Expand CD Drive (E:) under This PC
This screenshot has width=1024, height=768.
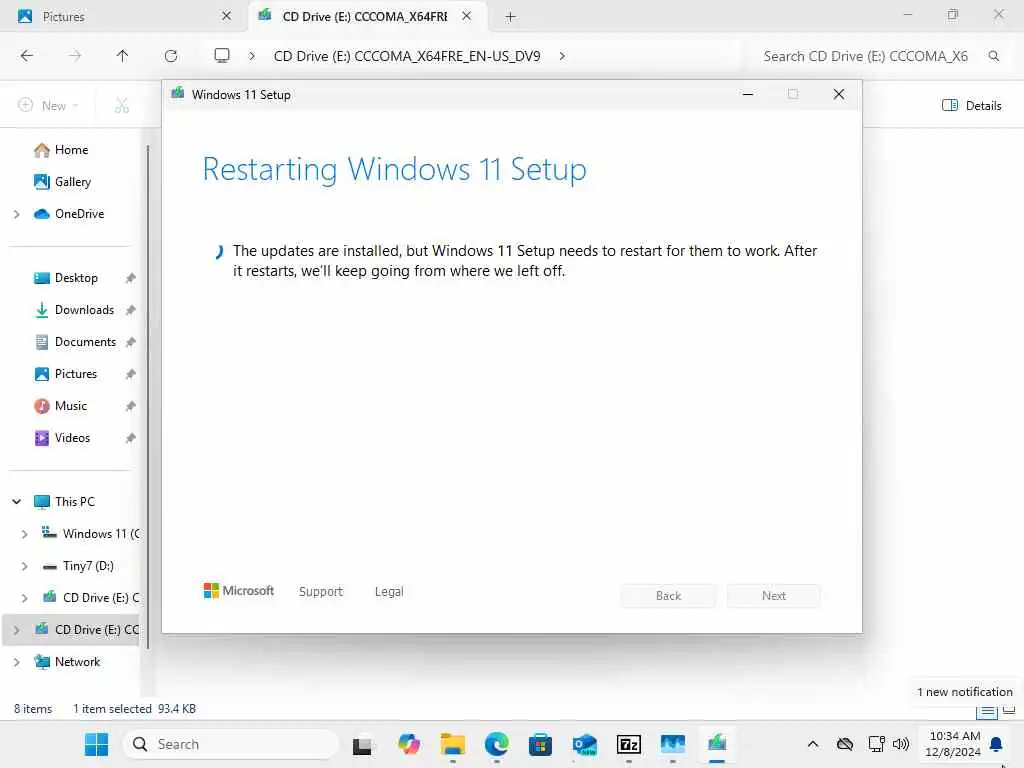25,598
